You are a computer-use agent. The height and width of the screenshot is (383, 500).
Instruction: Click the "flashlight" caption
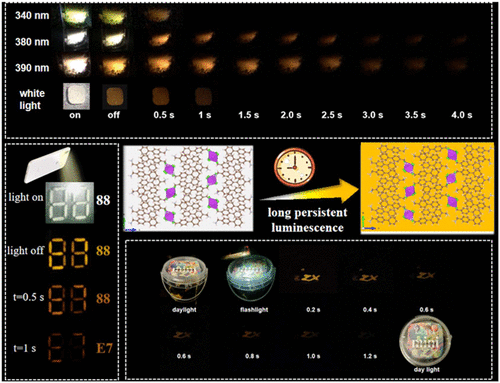254,310
